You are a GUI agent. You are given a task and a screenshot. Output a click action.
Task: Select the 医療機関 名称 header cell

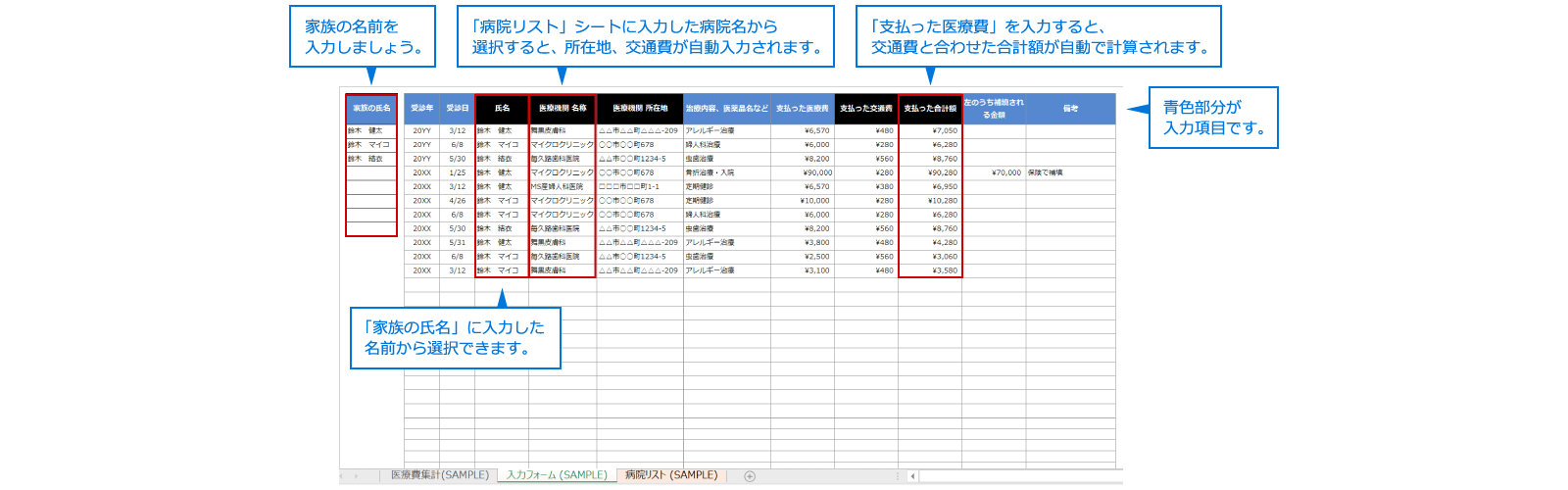point(563,109)
